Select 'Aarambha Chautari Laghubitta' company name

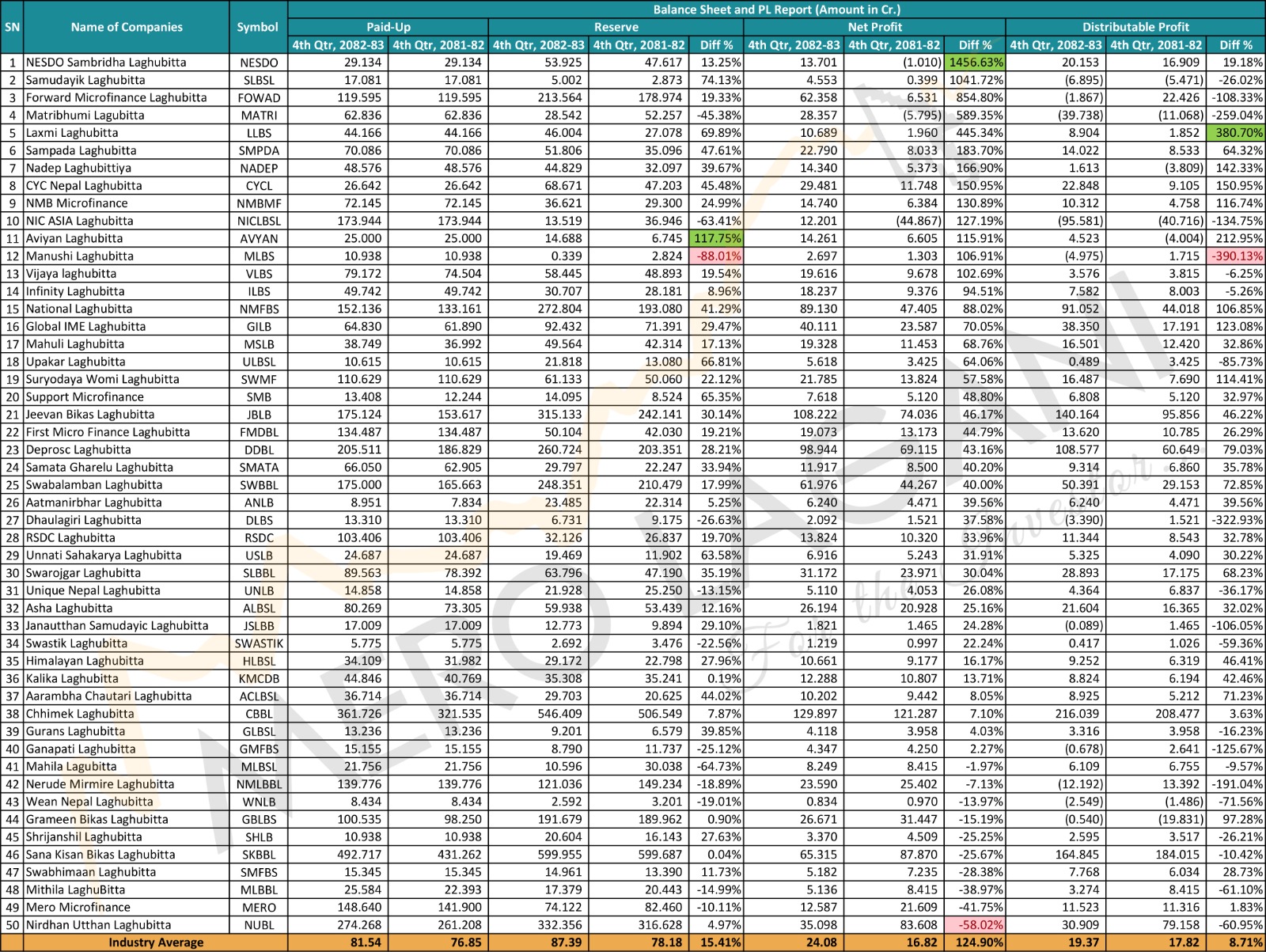108,696
